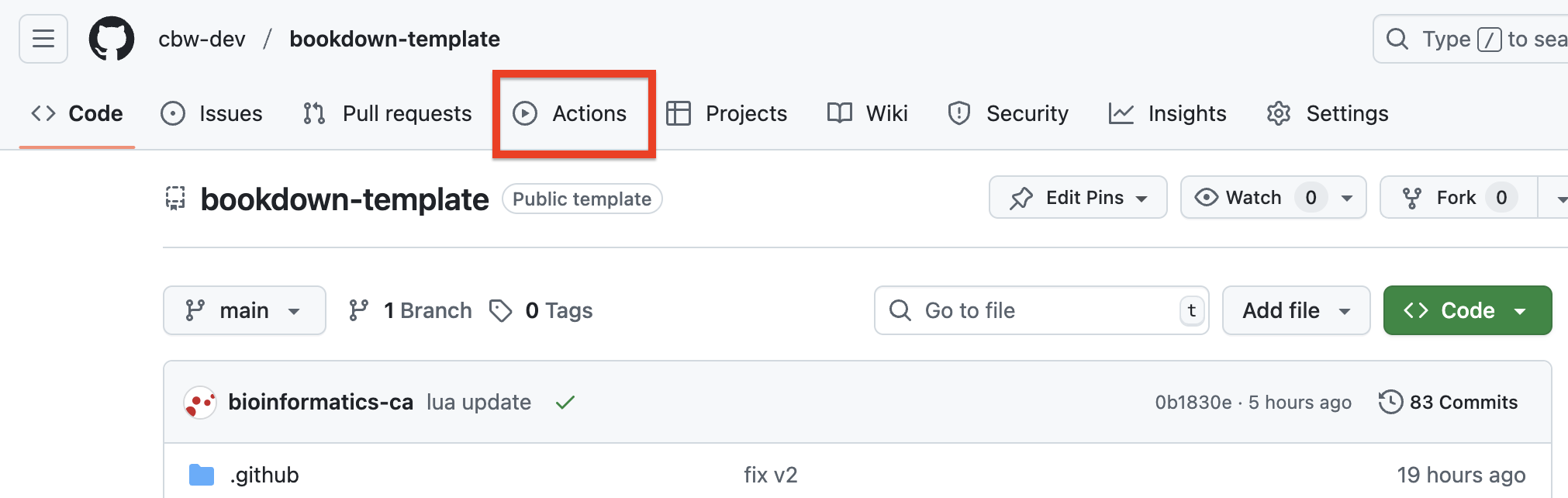Click the Security shield icon
The height and width of the screenshot is (498, 1568).
pyautogui.click(x=958, y=113)
